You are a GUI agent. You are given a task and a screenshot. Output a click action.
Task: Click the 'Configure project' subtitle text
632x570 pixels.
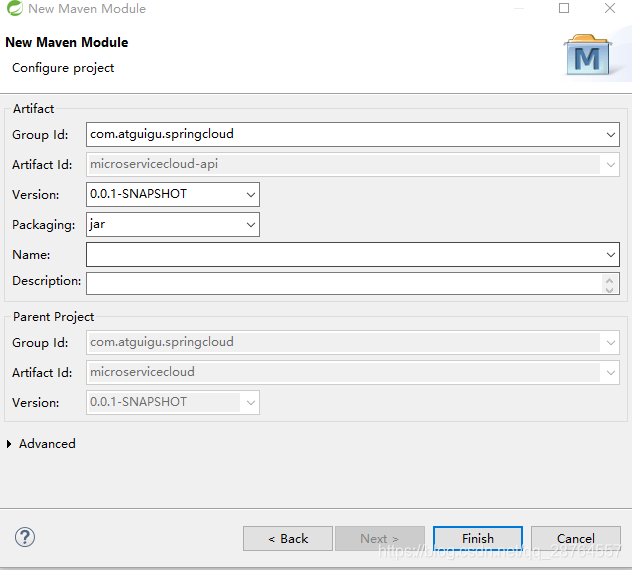[x=63, y=68]
